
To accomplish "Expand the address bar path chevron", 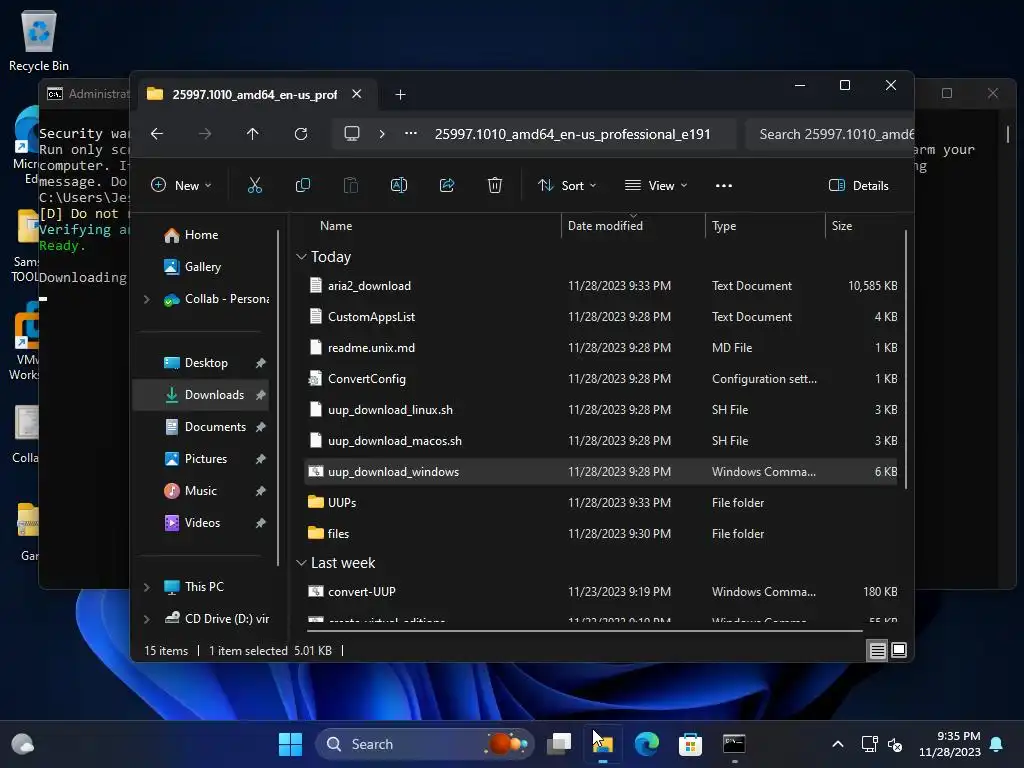I will tap(382, 134).
